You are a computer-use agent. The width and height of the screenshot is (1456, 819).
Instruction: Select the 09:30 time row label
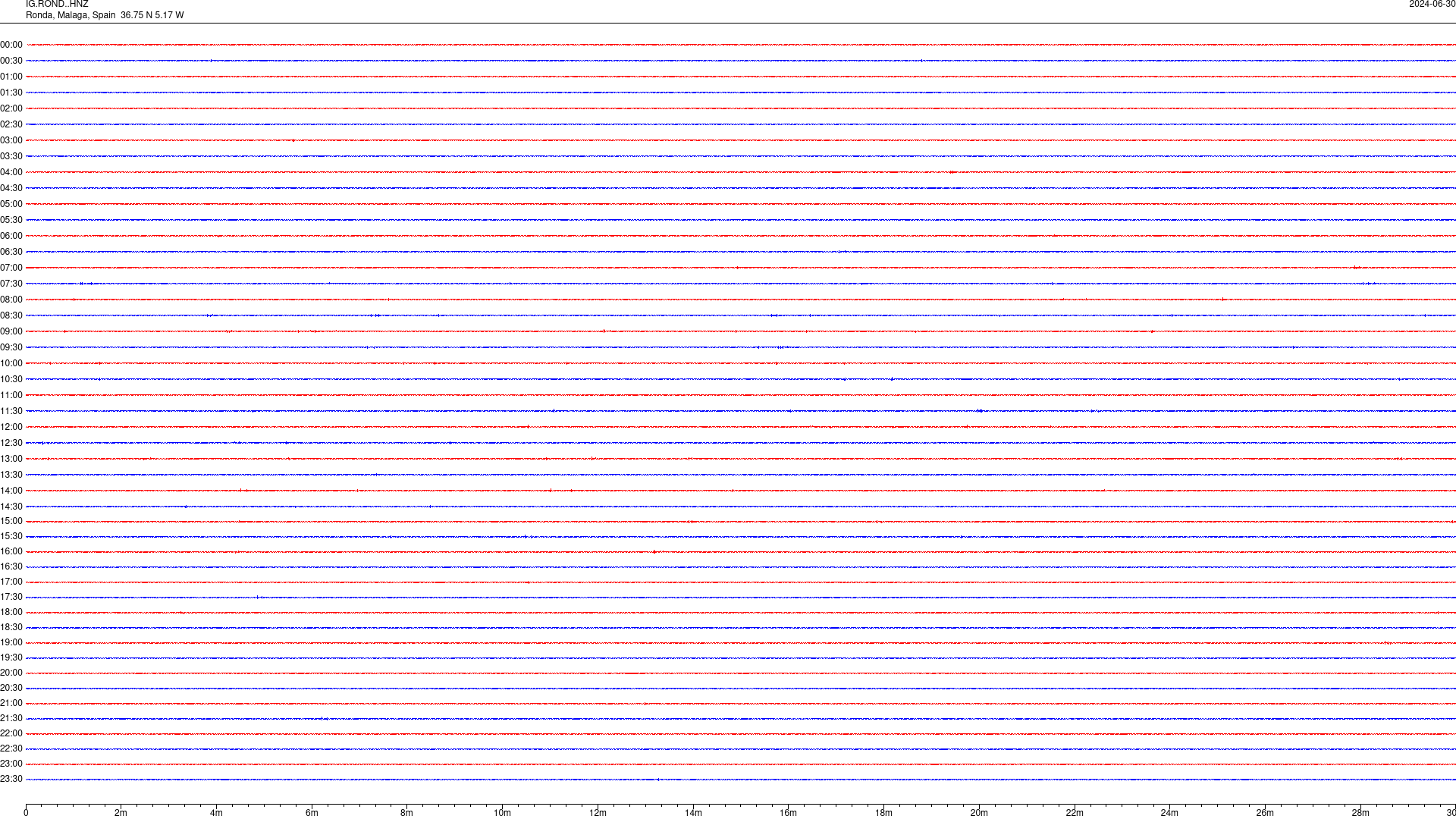coord(11,347)
